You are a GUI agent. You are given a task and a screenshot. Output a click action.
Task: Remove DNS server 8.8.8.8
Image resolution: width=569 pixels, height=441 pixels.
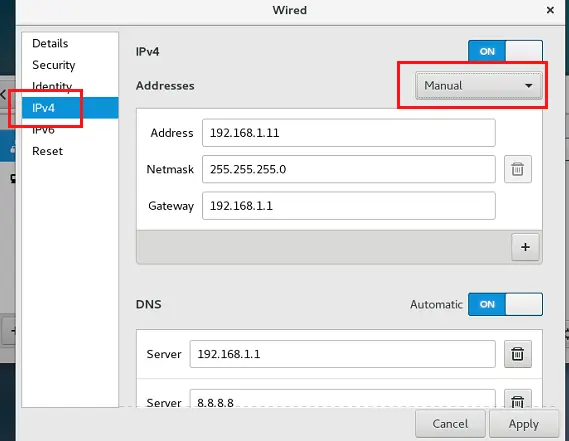518,399
